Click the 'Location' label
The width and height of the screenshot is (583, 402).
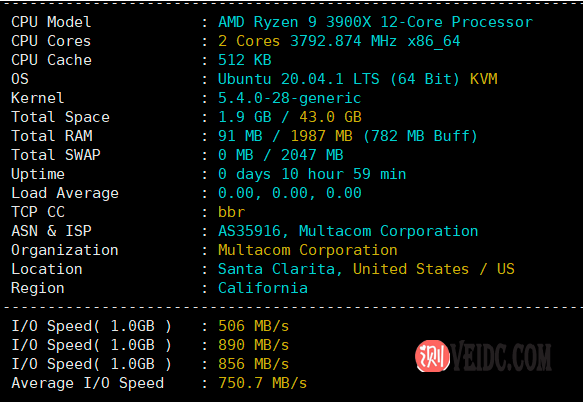(x=46, y=269)
